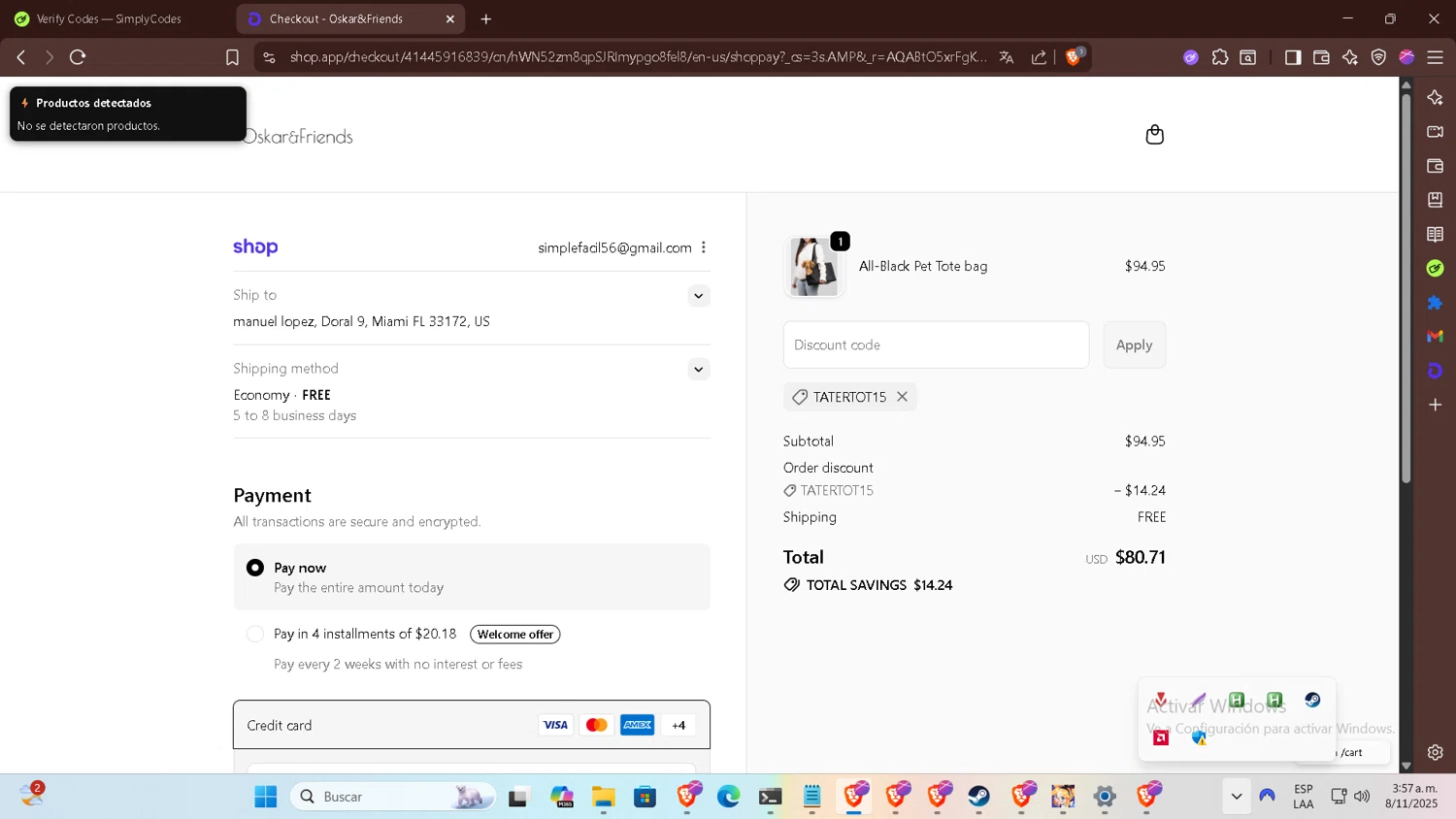Click the Total amount $80.71
Image resolution: width=1456 pixels, height=819 pixels.
click(1140, 557)
